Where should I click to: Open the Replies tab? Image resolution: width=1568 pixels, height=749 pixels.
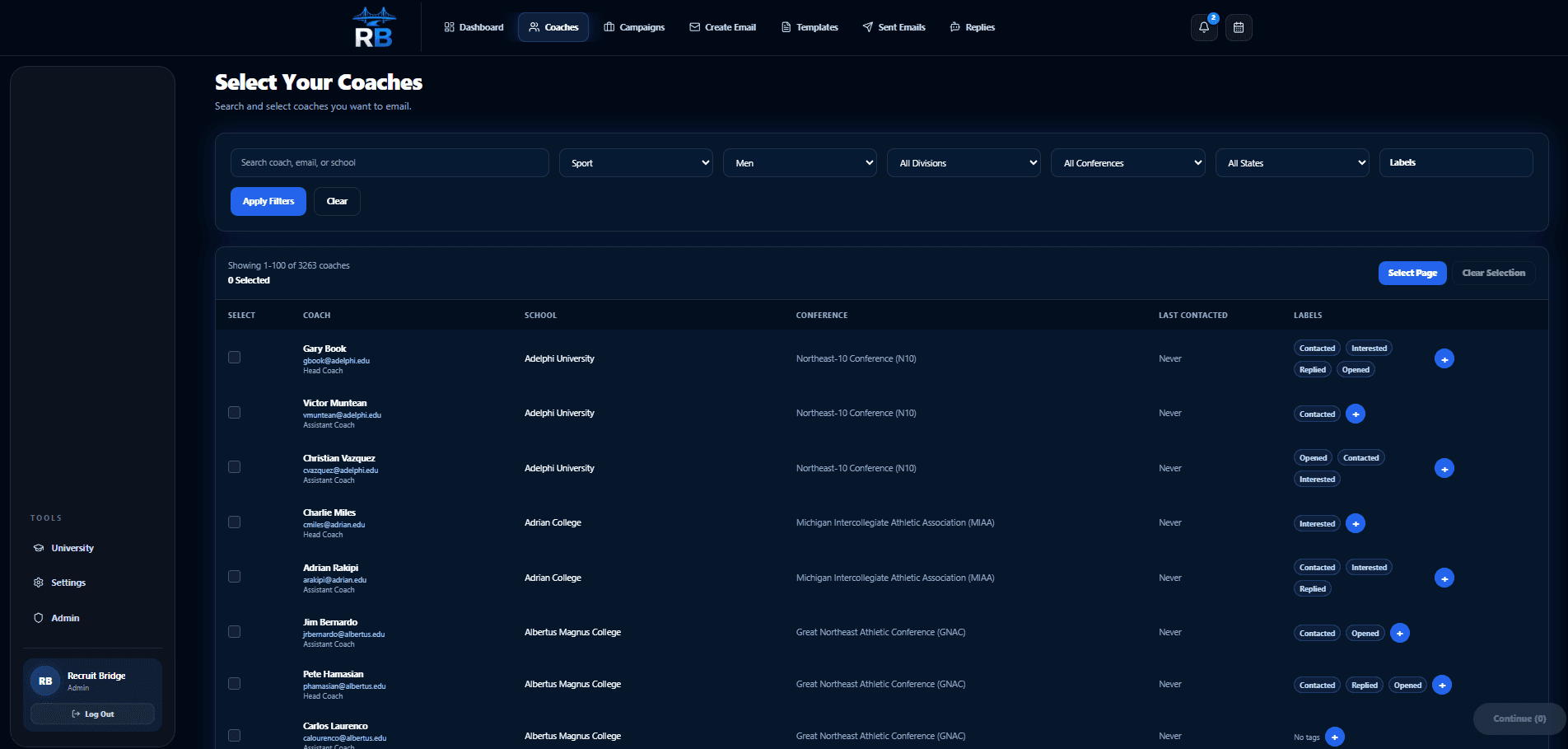pyautogui.click(x=972, y=27)
